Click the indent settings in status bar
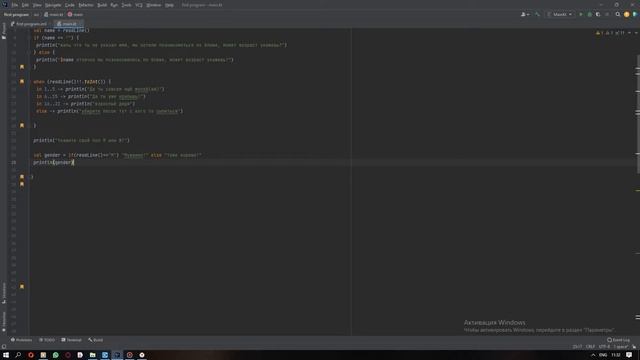This screenshot has width=640, height=360. [x=621, y=347]
